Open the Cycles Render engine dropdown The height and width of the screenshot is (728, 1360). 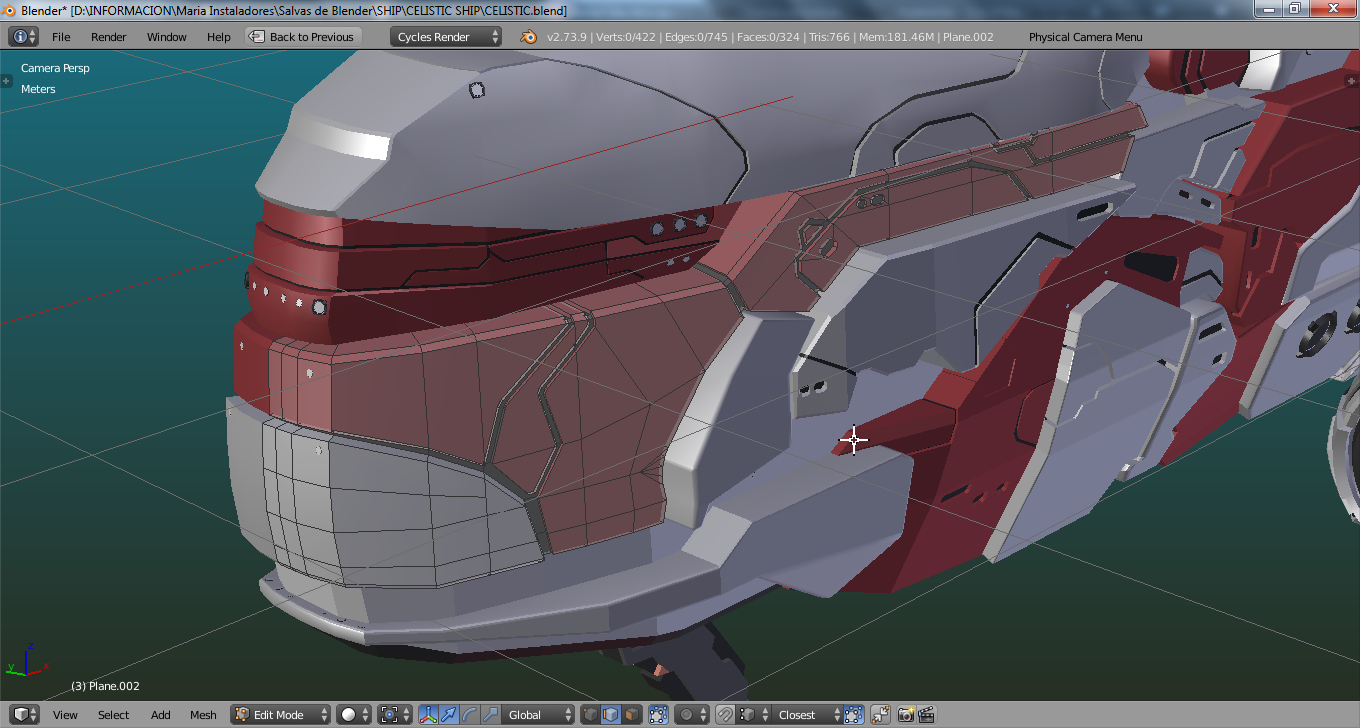pos(446,37)
